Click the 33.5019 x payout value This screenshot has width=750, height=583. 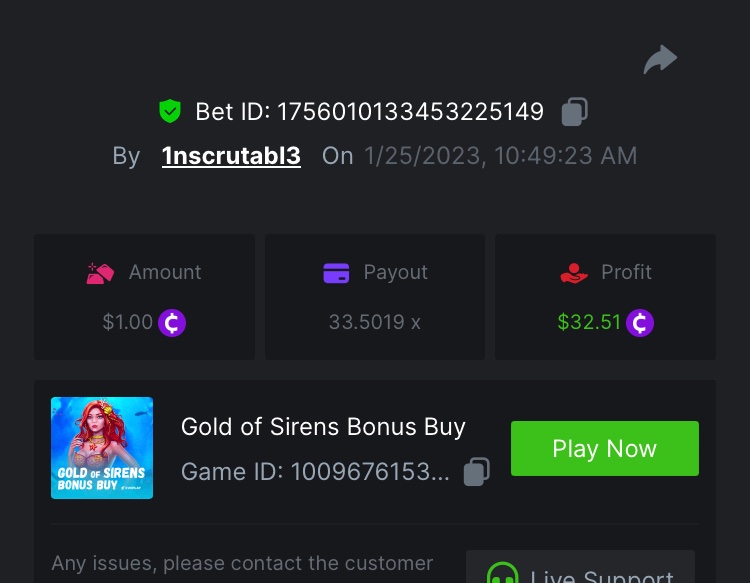(x=375, y=323)
